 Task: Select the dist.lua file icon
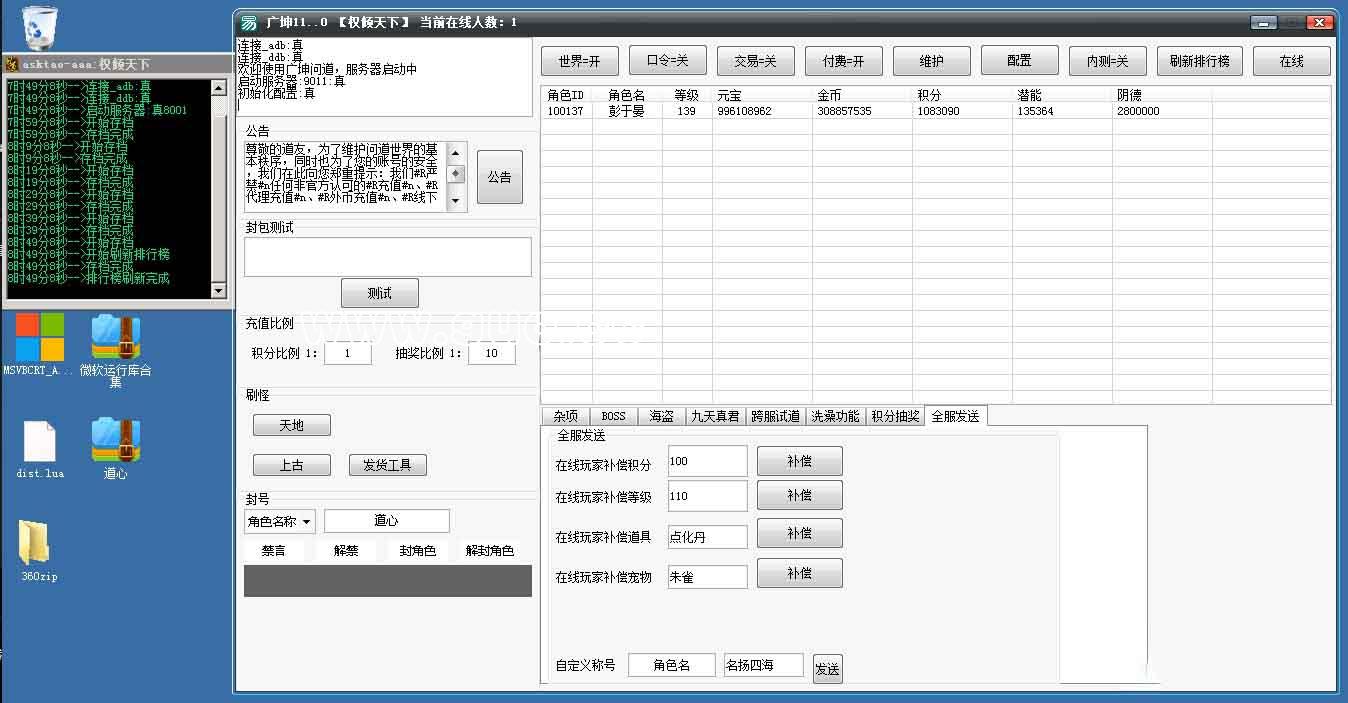tap(40, 442)
